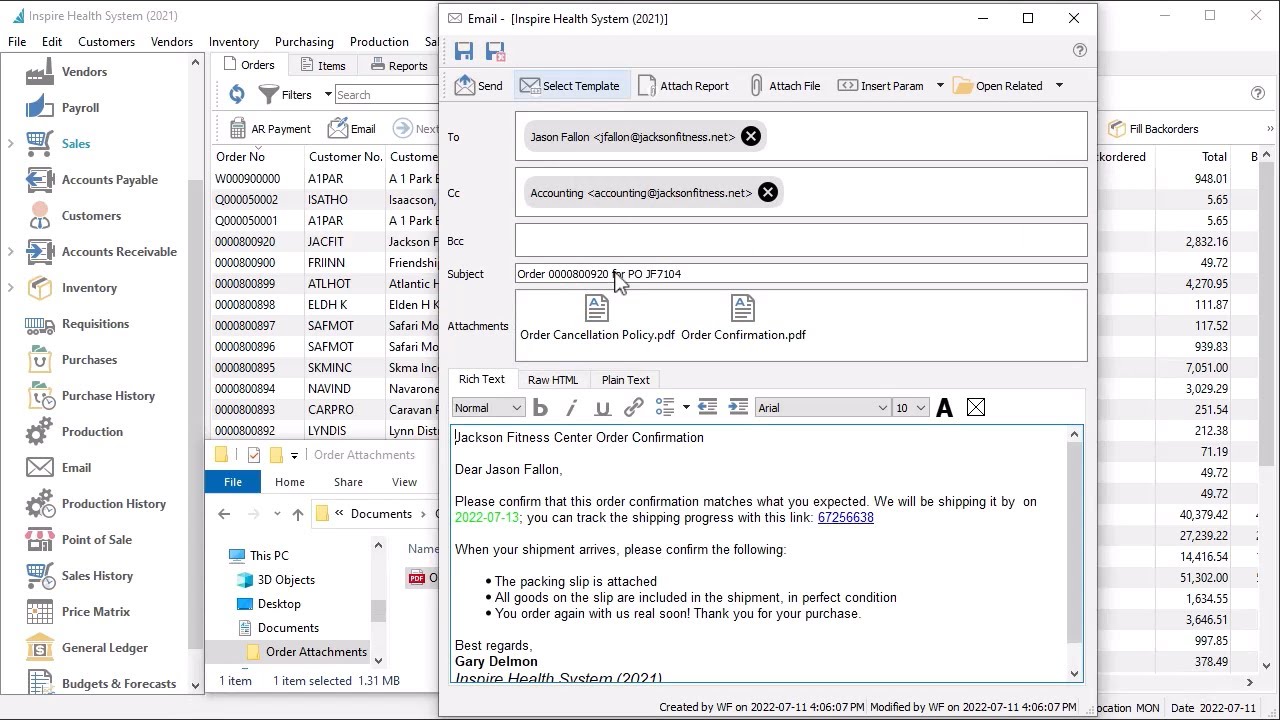Expand the Inventory sidebar node
The height and width of the screenshot is (720, 1280).
pos(11,288)
